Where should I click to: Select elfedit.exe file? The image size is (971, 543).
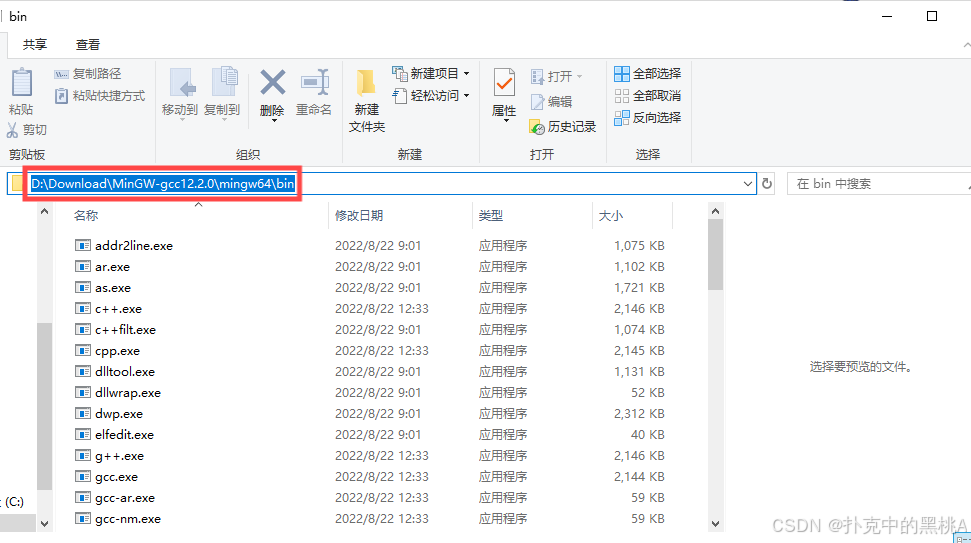(x=124, y=435)
